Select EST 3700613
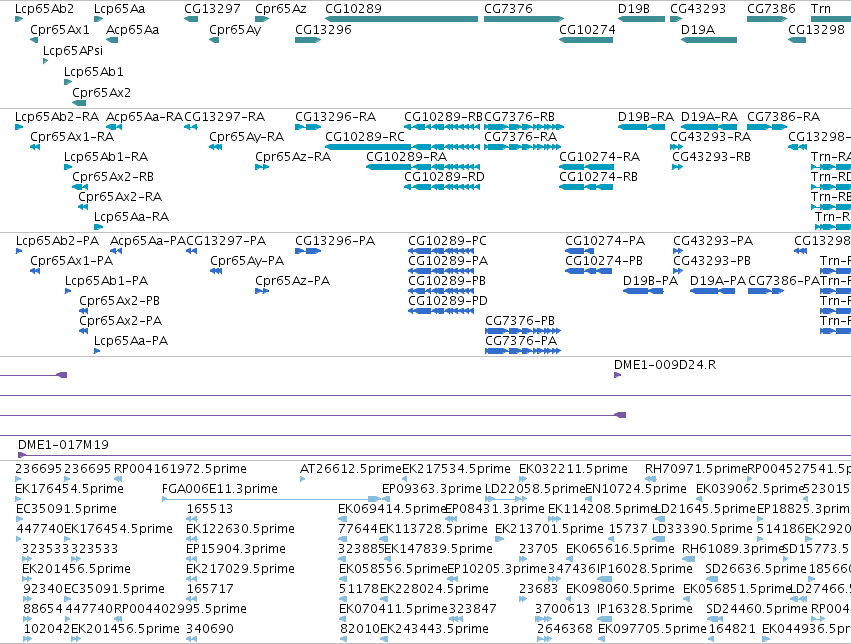Viewport: 851px width, 644px height. 543,619
